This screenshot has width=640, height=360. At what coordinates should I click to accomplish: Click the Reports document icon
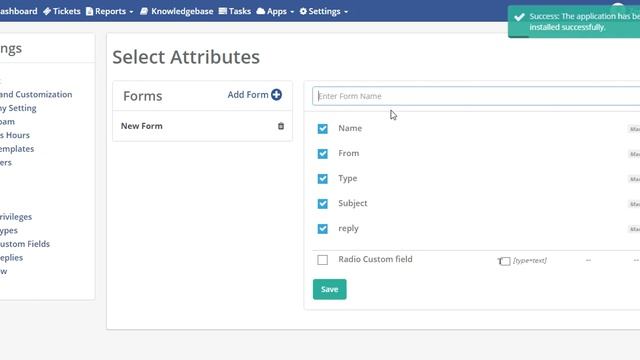pos(89,11)
